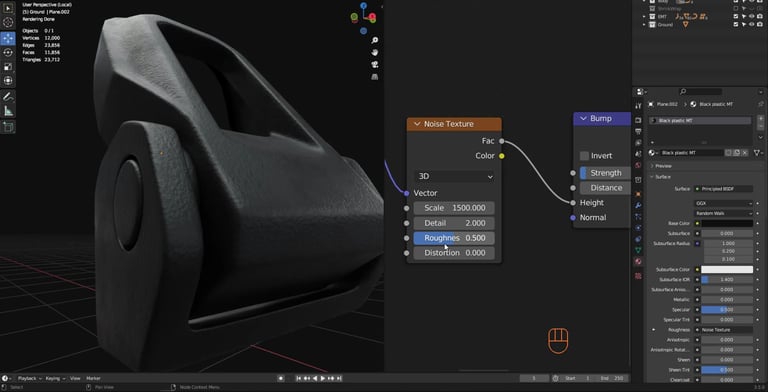Choose the Measure tool

click(x=8, y=111)
